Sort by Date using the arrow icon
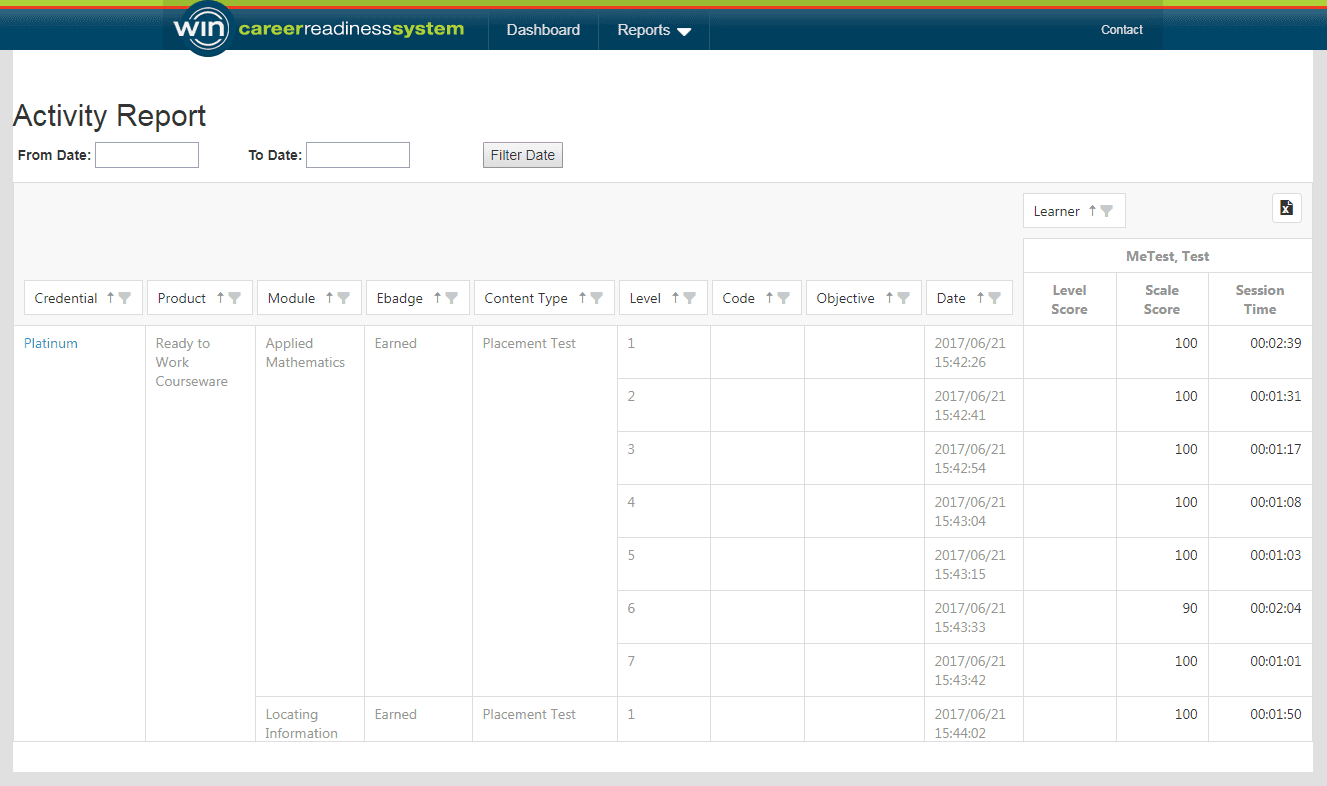 tap(980, 298)
